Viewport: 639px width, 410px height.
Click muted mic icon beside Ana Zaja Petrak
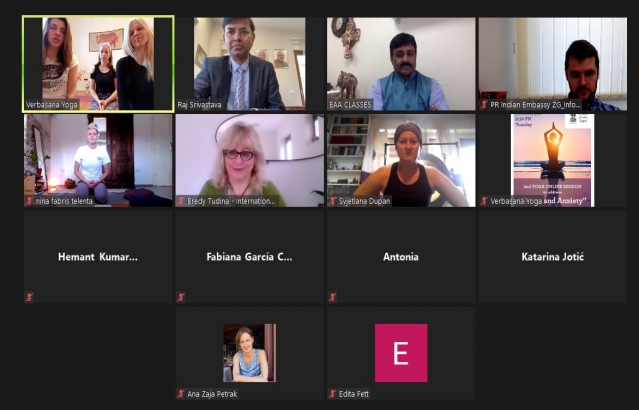(181, 394)
